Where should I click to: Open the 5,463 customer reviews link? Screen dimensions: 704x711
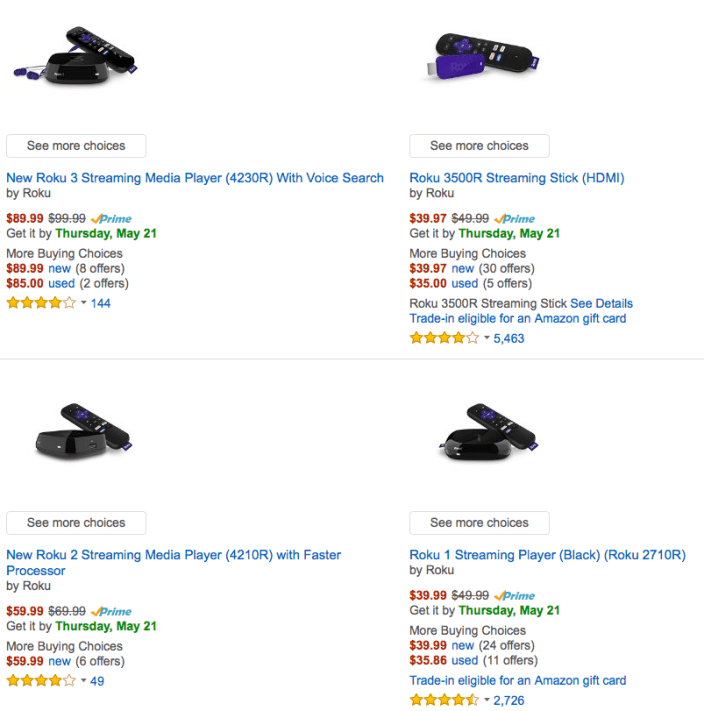(509, 338)
